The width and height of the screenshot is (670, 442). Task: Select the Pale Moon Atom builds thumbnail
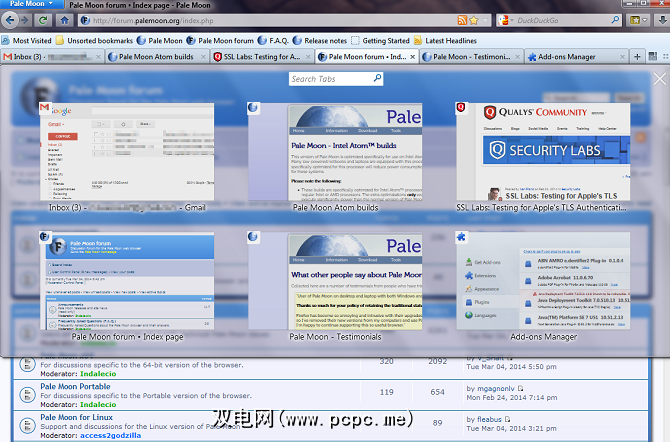point(335,151)
